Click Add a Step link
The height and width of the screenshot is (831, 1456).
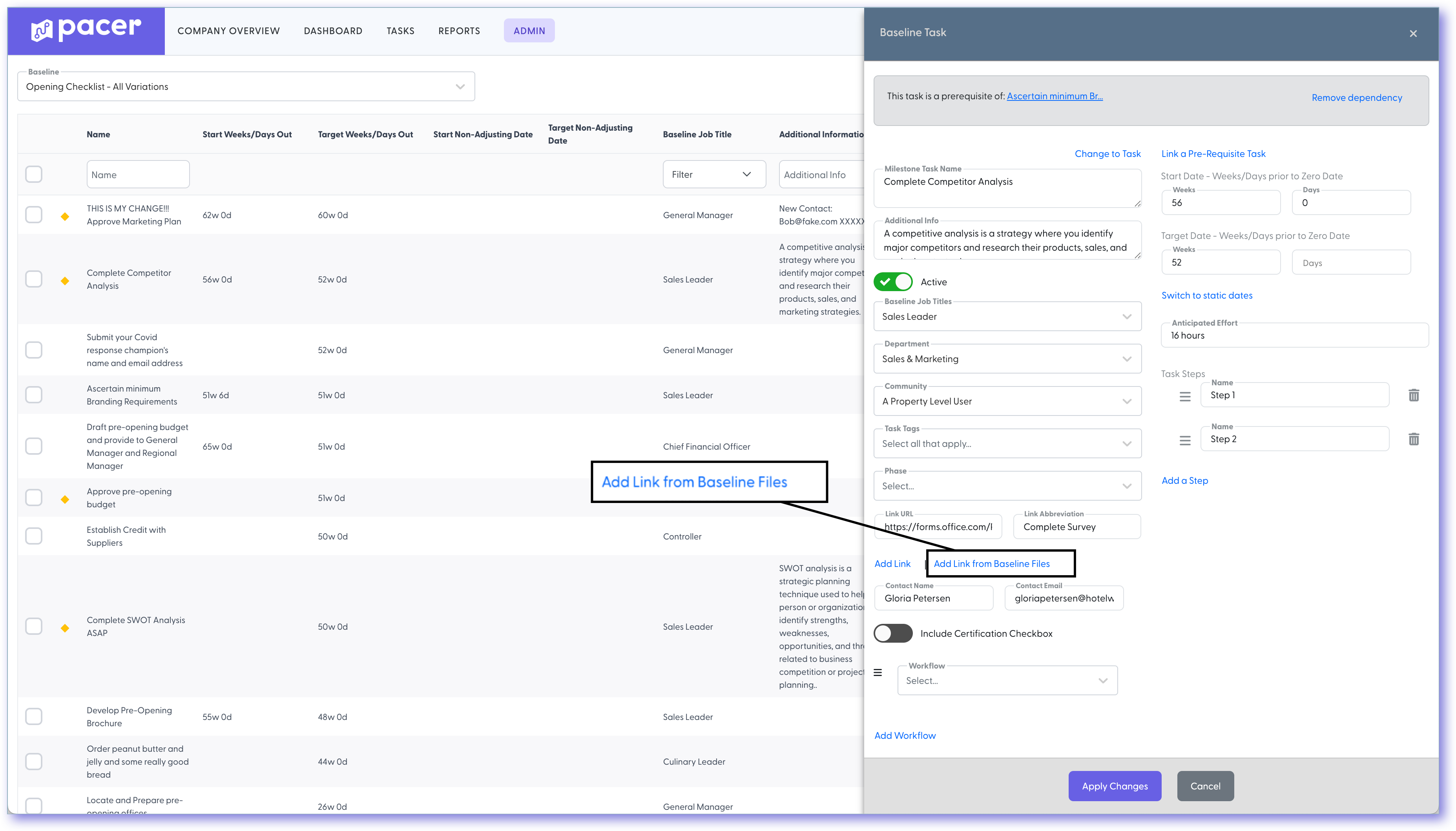tap(1184, 481)
